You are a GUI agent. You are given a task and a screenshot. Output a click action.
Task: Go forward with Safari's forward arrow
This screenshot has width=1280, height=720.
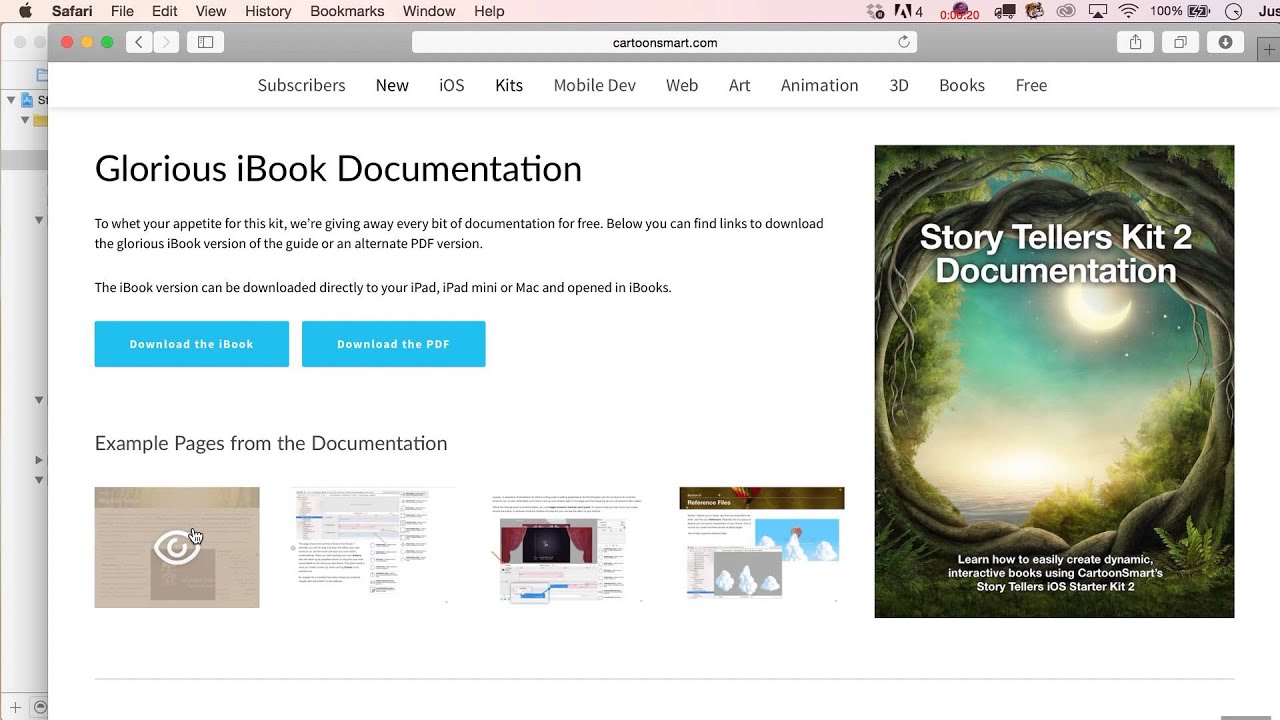[x=166, y=42]
